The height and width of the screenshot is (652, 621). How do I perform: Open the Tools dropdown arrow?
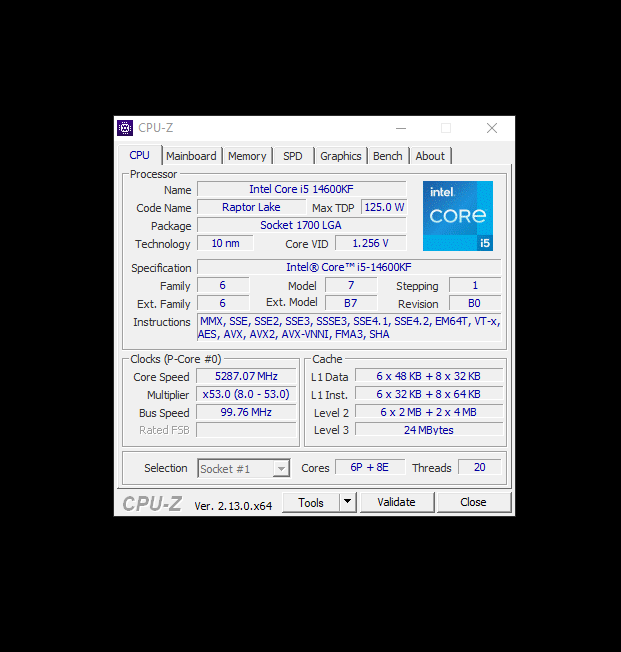point(348,502)
